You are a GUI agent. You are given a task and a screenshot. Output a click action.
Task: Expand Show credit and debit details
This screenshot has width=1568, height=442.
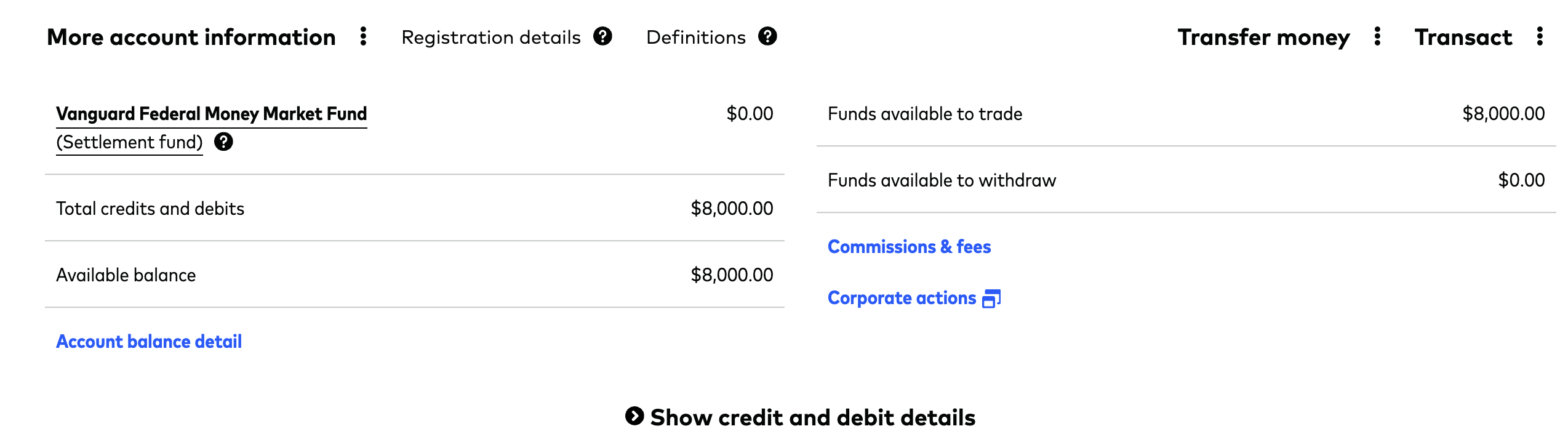(812, 417)
